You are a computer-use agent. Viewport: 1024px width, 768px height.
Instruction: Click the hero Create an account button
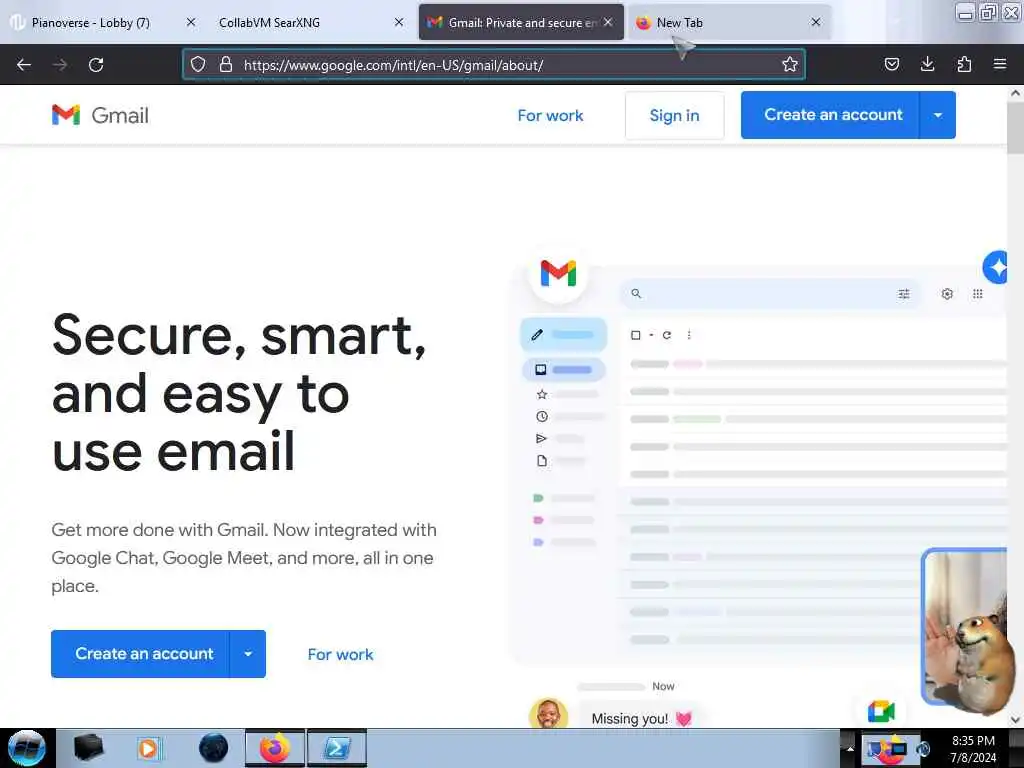pos(140,654)
